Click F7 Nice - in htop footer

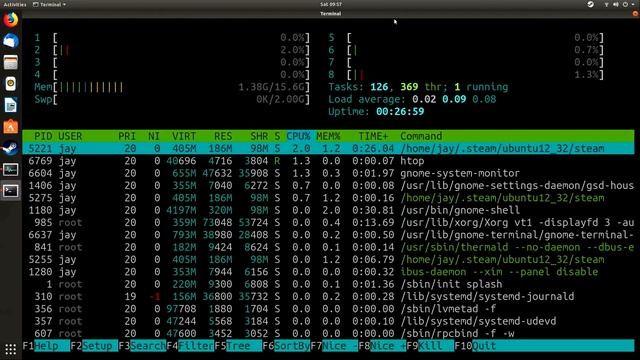click(335, 346)
